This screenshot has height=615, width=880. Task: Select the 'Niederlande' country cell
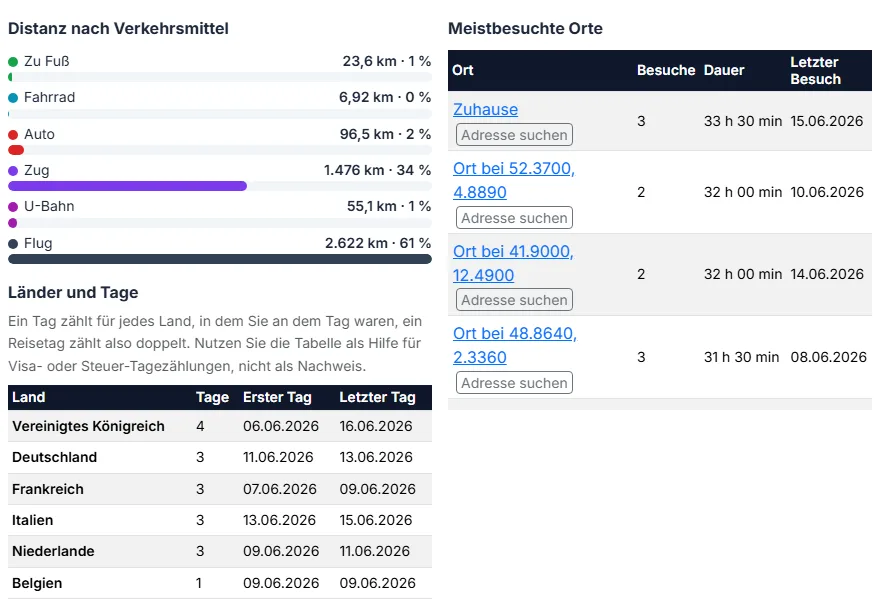pos(53,551)
